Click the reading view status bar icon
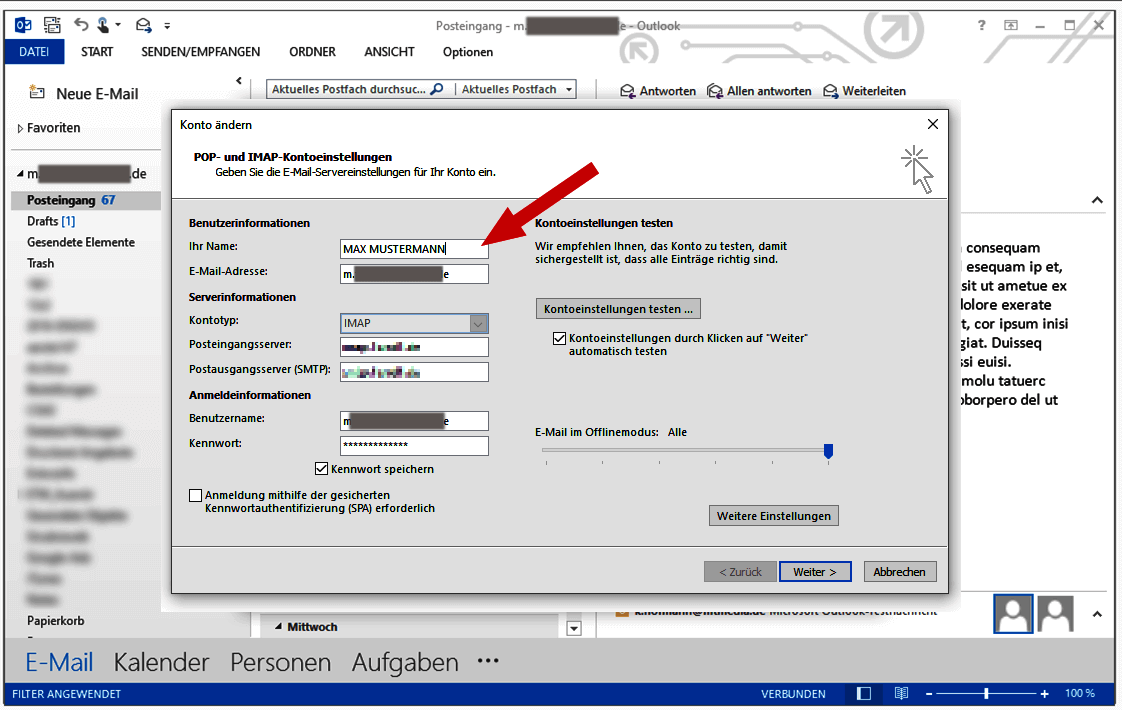This screenshot has width=1122, height=710. [x=902, y=694]
